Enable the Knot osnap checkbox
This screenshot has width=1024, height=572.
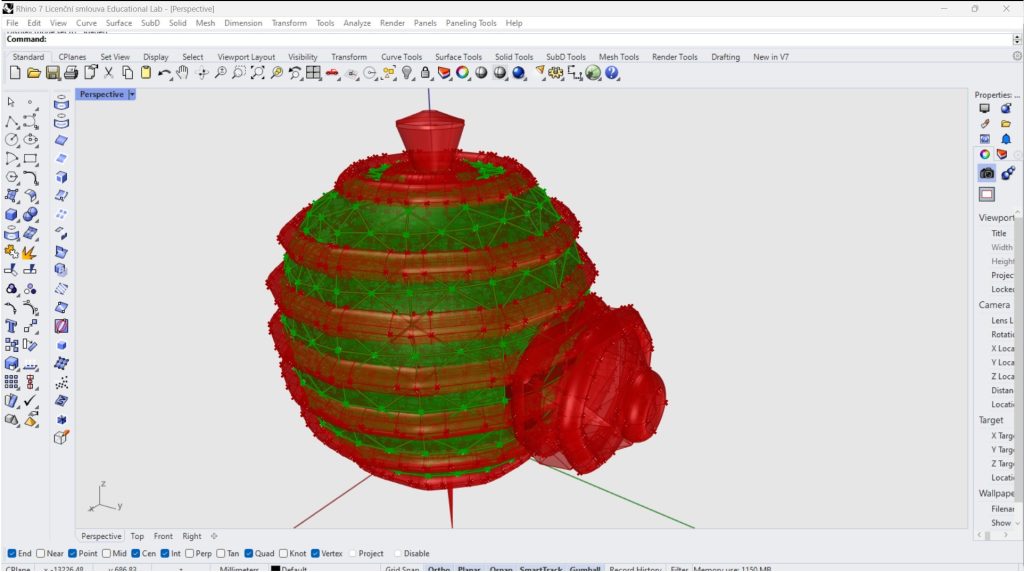point(283,554)
